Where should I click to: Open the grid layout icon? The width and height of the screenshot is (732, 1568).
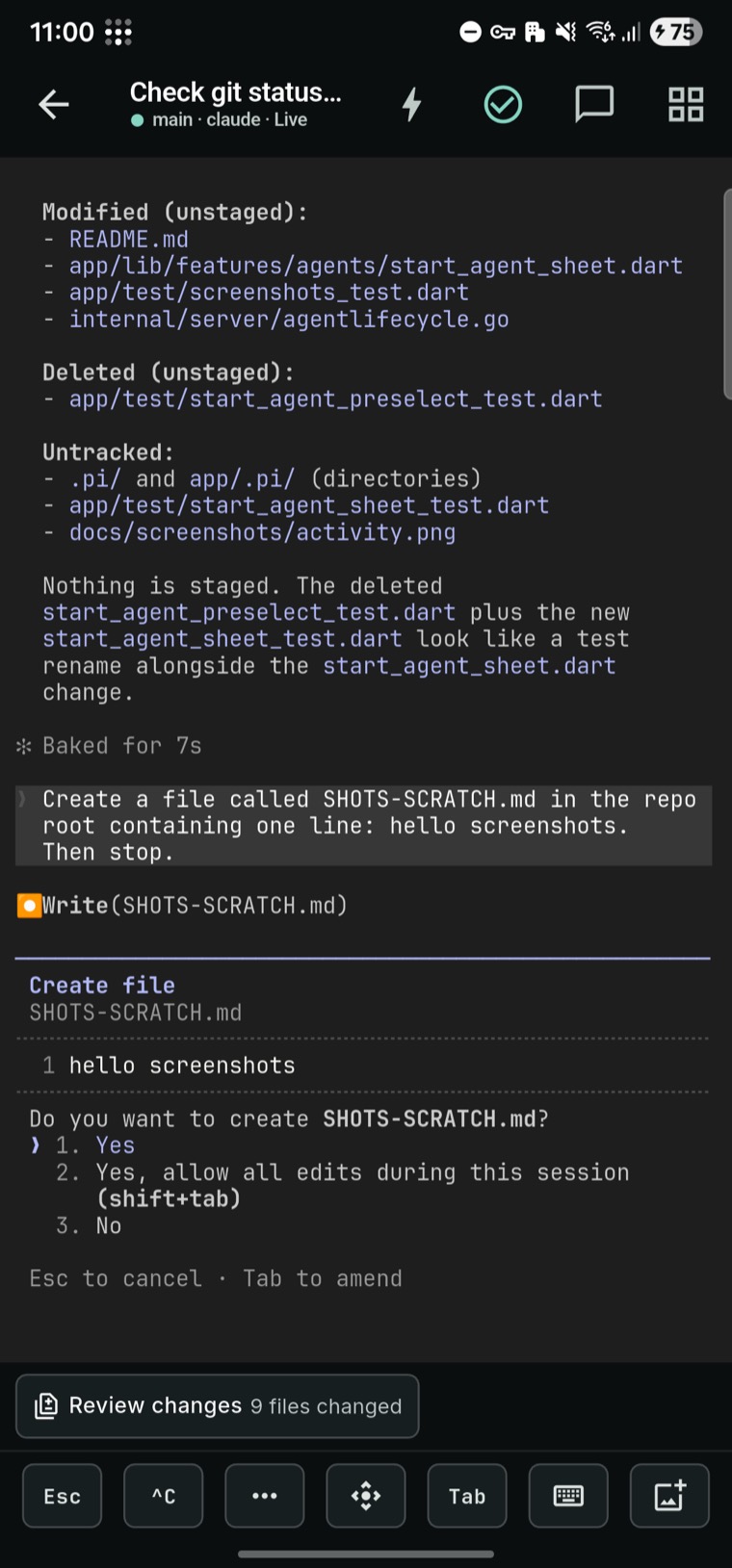(x=686, y=105)
